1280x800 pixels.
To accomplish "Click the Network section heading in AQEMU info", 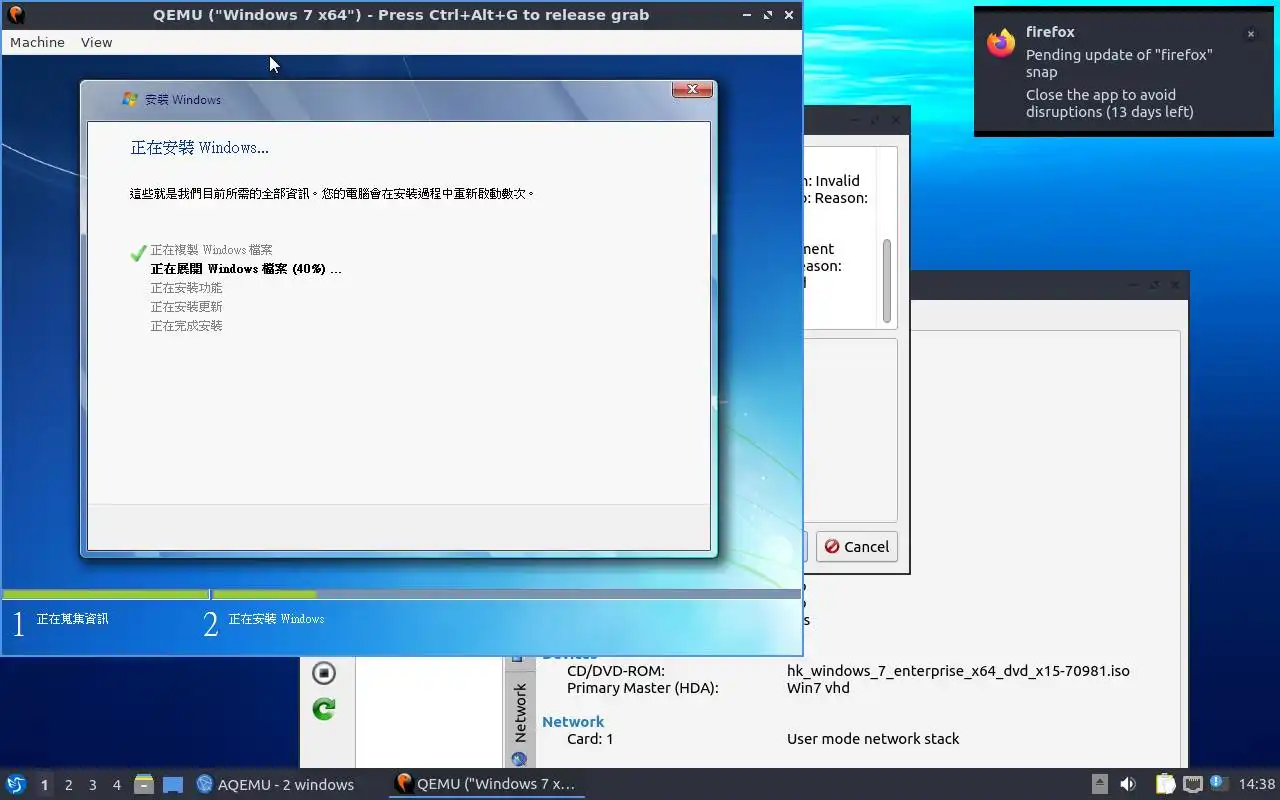I will point(573,721).
